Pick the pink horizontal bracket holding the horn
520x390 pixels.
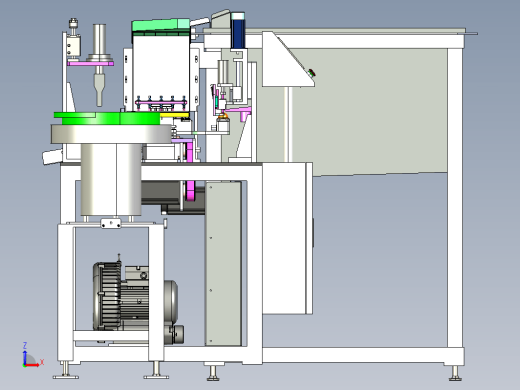(91, 63)
